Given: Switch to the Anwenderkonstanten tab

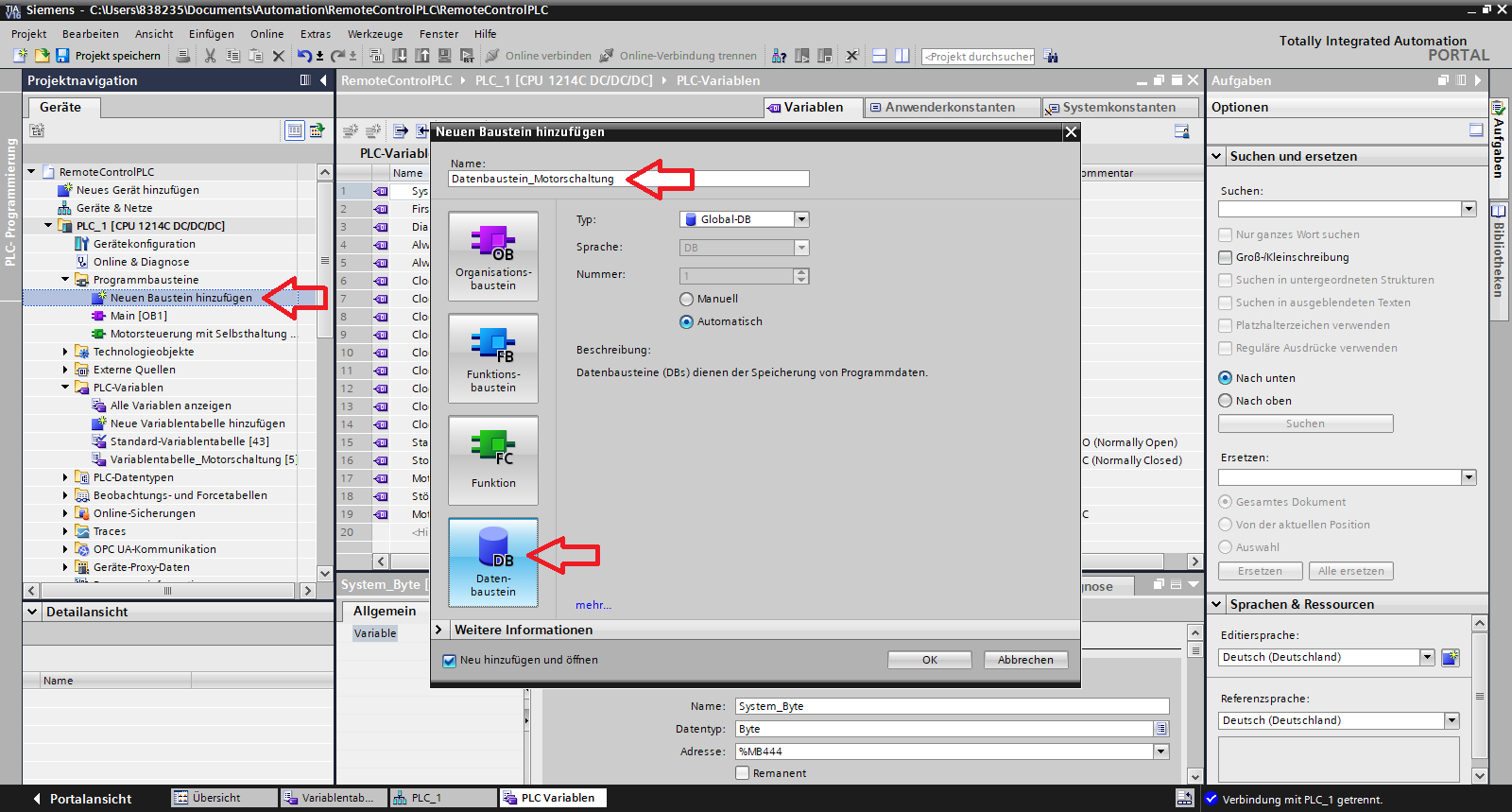Looking at the screenshot, I should click(950, 107).
